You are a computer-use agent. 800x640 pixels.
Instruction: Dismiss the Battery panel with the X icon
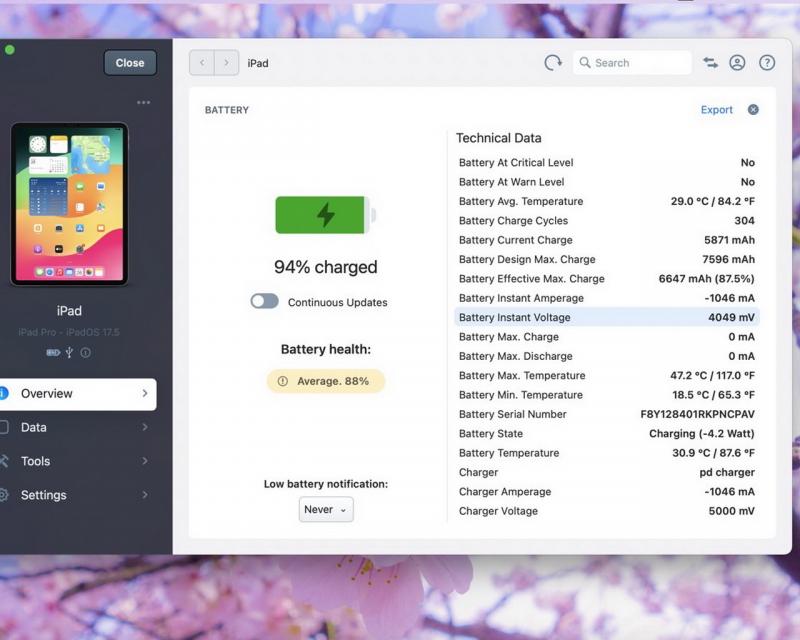tap(753, 110)
